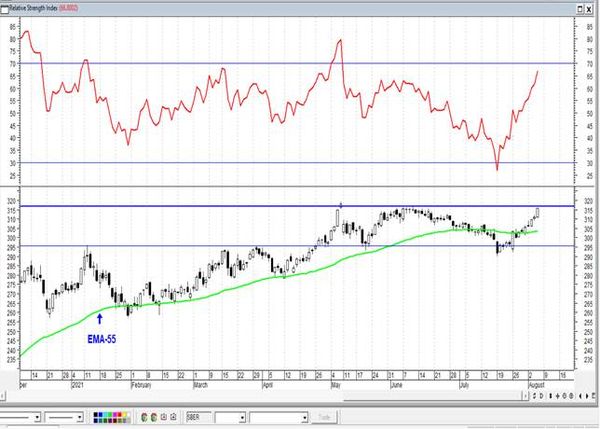Open the first line style dropdown
This screenshot has width=600, height=429.
38,417
